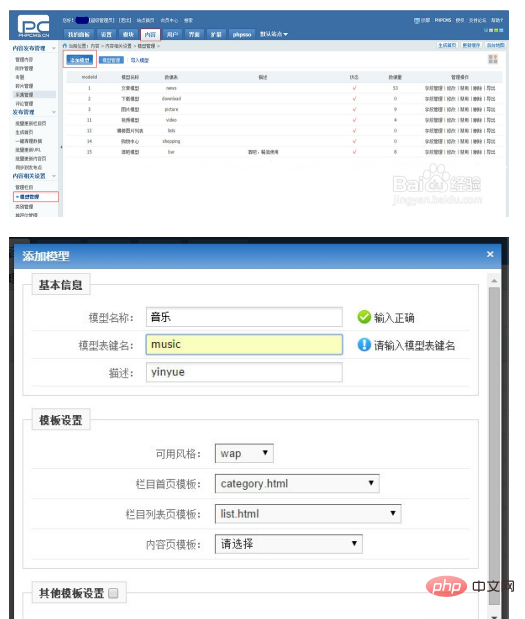Click the 'news' table cell

pos(171,88)
